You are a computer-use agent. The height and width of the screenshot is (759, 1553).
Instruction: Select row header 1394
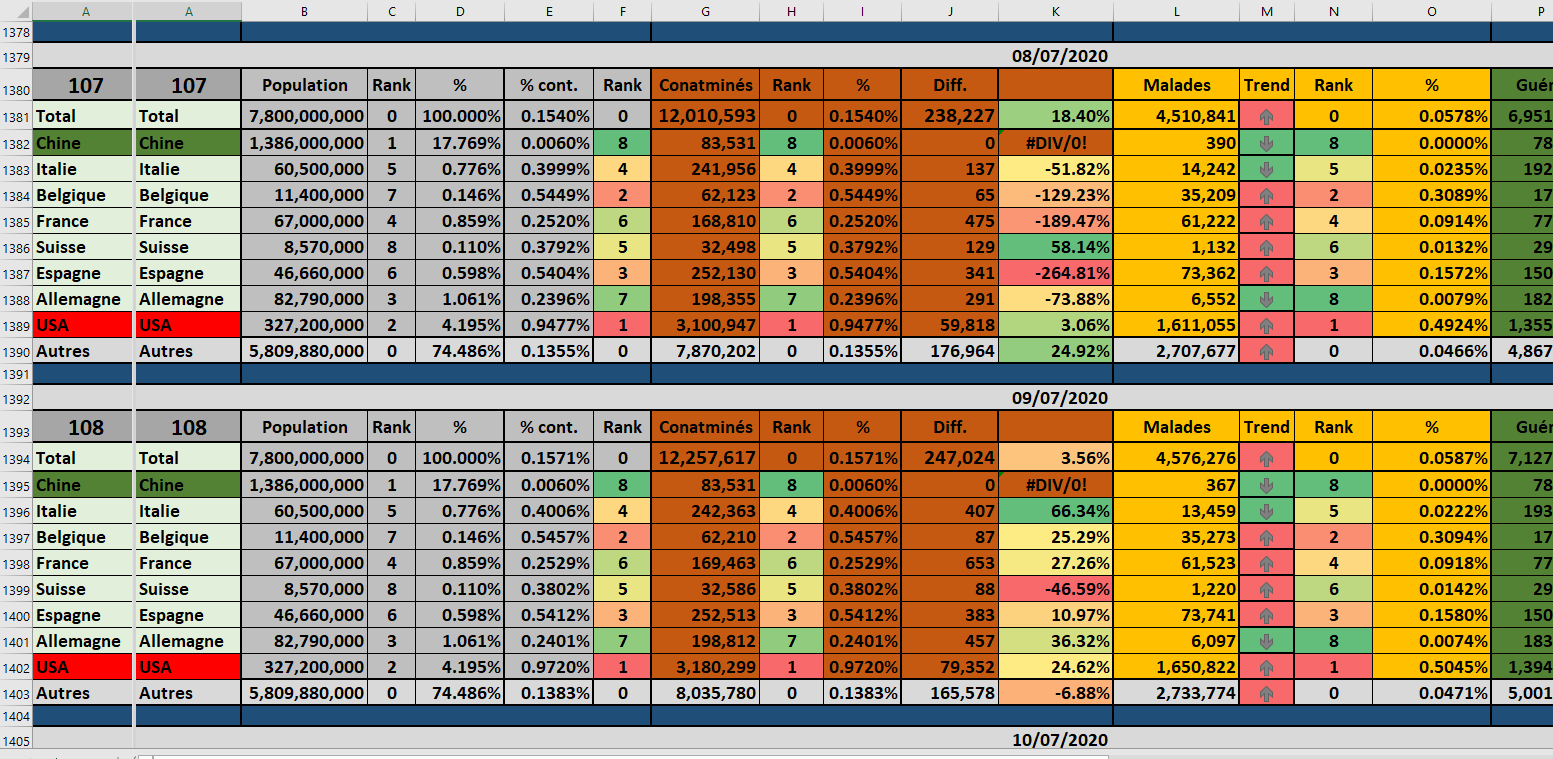tap(16, 458)
